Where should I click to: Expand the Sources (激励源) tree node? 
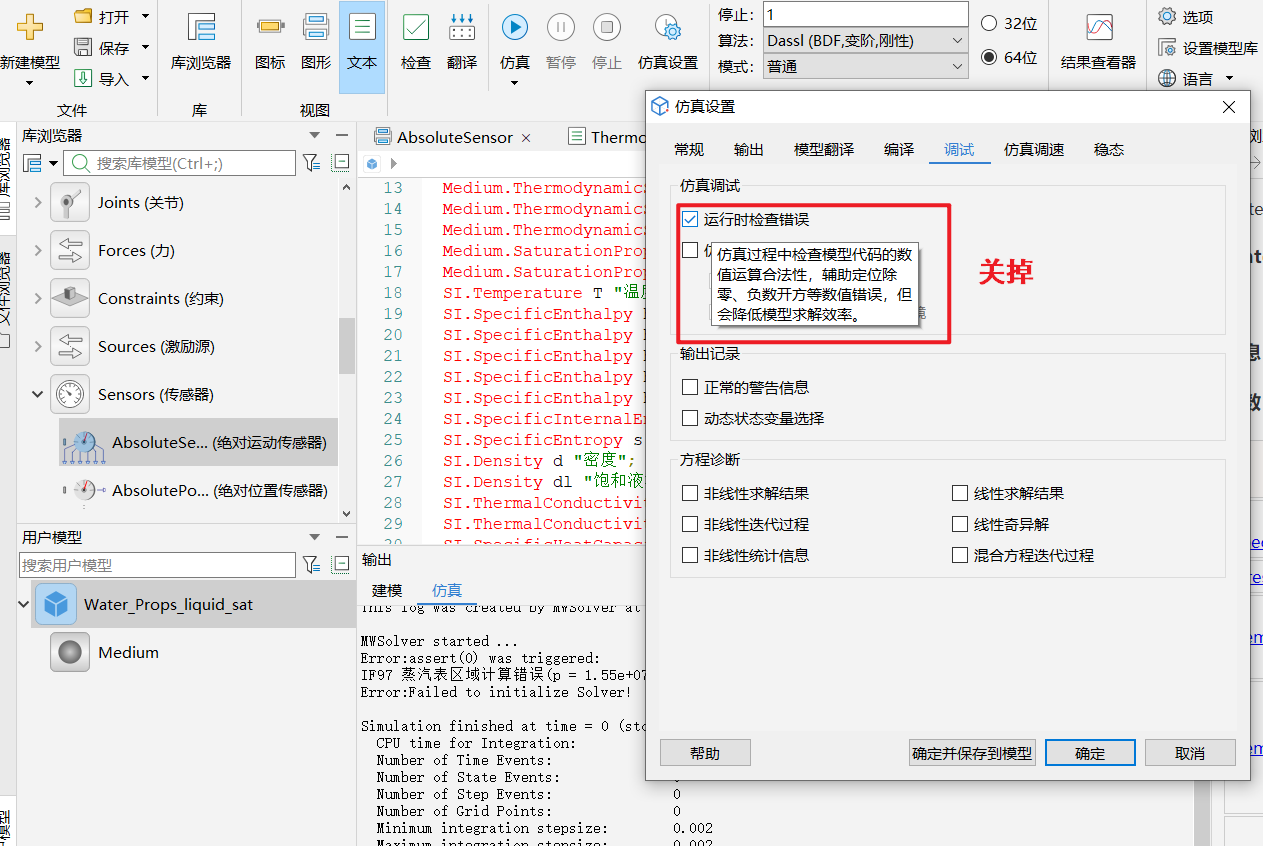pyautogui.click(x=38, y=347)
